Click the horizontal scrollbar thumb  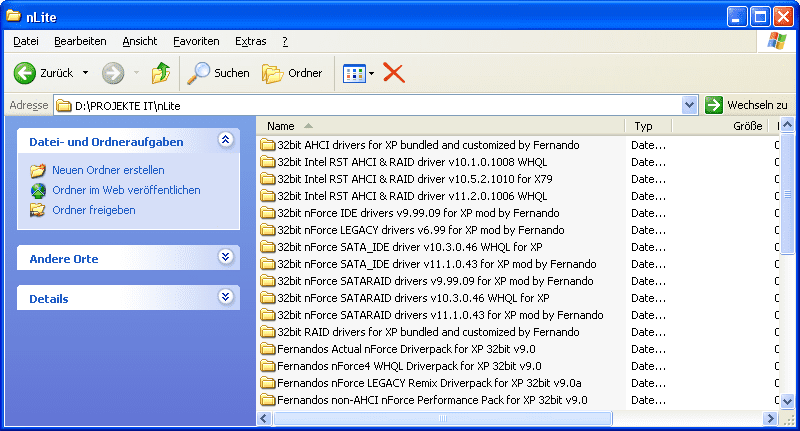tap(442, 418)
